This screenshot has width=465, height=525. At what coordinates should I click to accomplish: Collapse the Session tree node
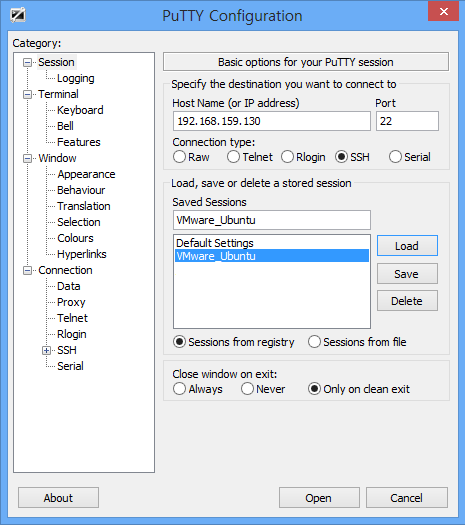pos(27,62)
